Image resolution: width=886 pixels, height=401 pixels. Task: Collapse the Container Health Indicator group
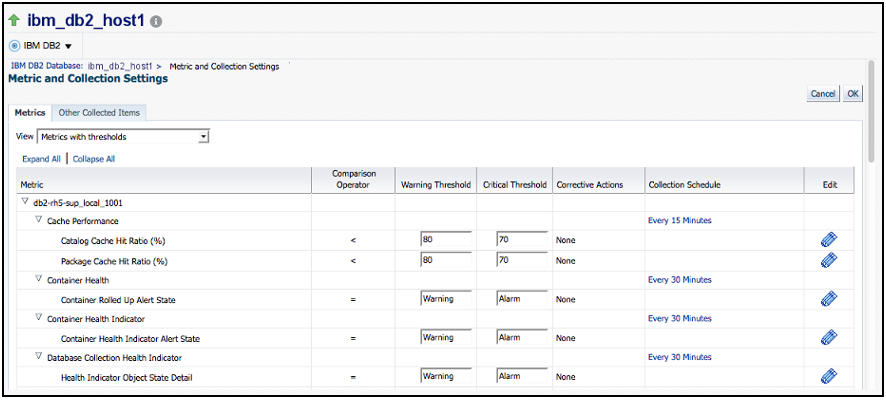pos(39,318)
